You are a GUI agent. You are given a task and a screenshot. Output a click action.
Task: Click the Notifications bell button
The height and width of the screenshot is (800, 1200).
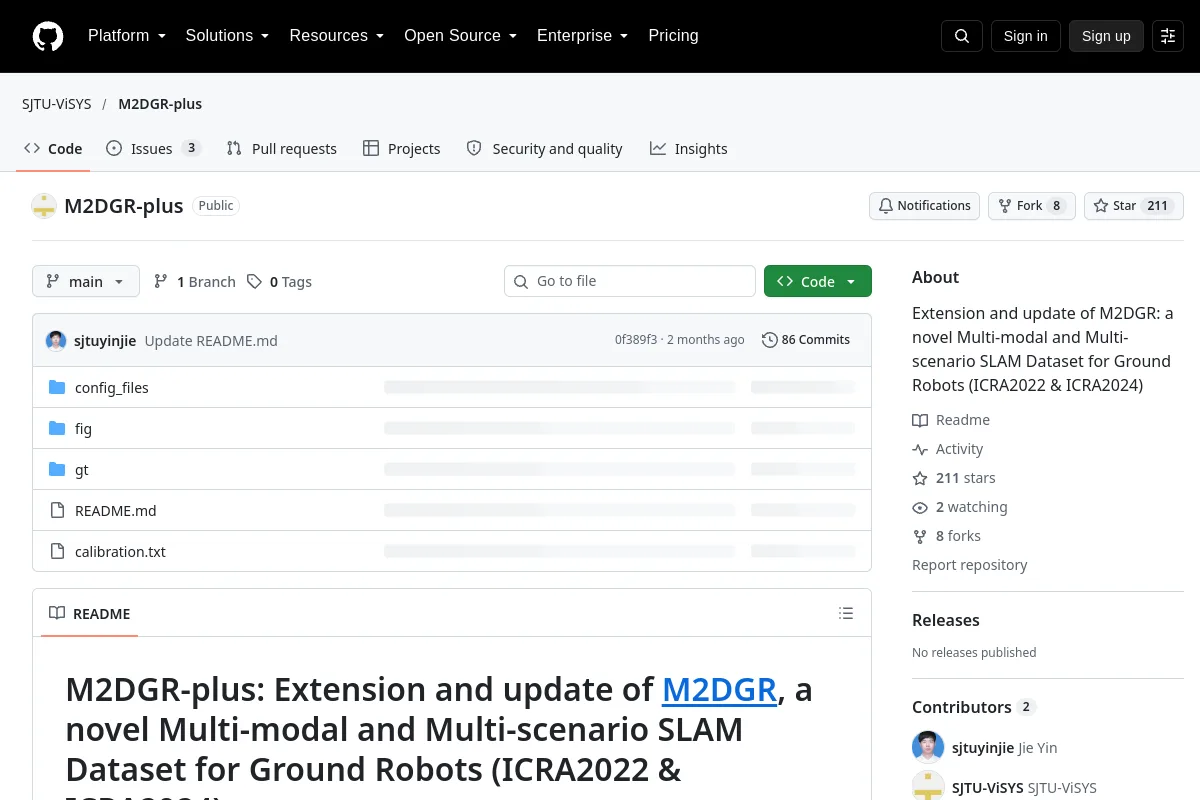924,206
